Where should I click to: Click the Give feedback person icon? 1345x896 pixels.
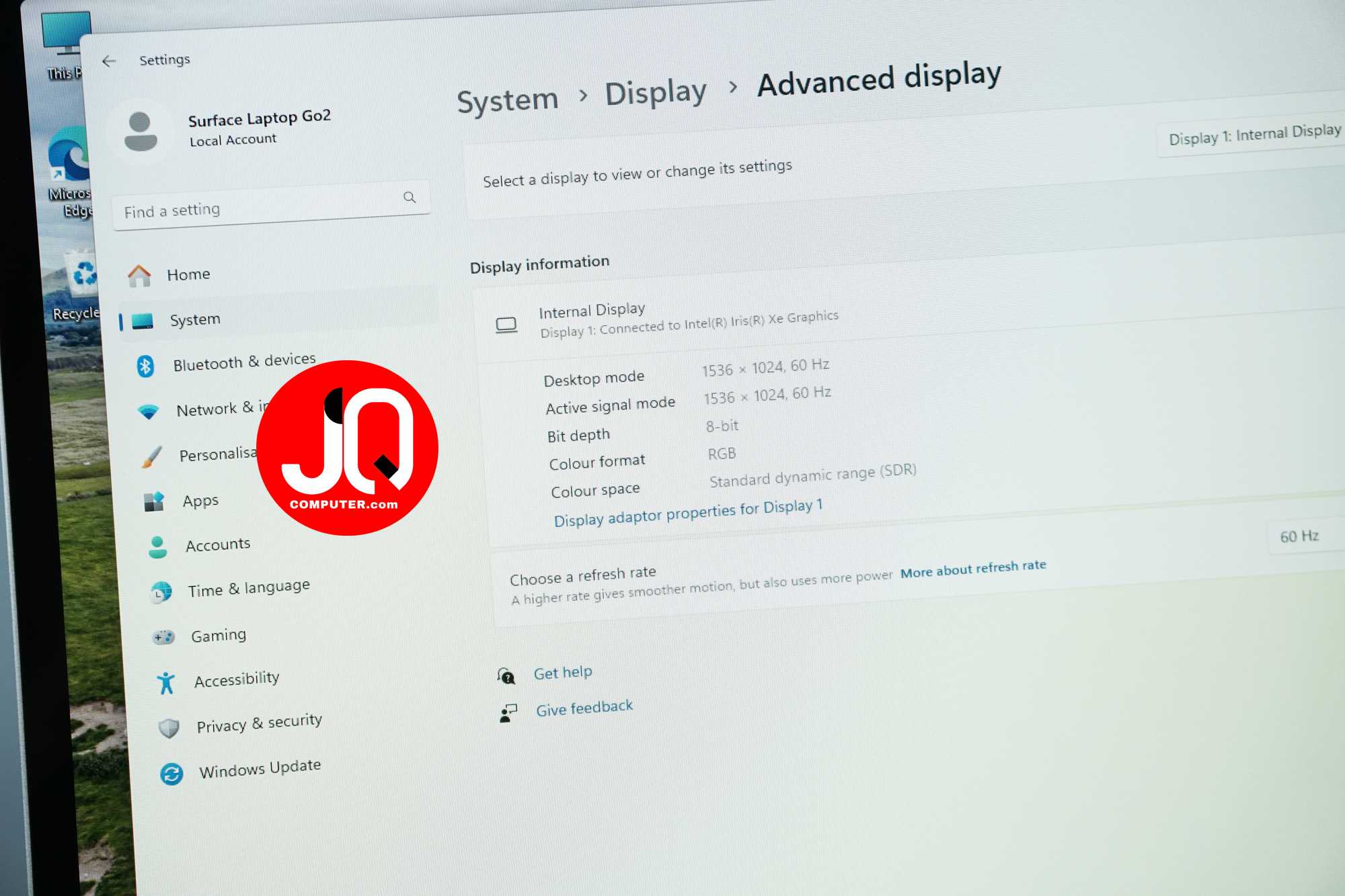tap(509, 713)
